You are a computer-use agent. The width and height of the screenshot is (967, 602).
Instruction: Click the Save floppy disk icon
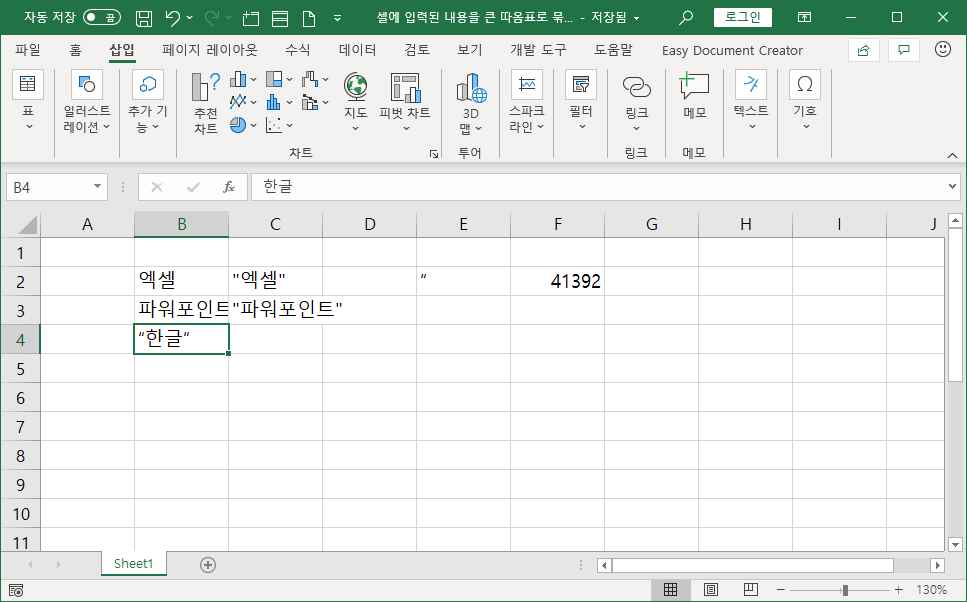[144, 18]
